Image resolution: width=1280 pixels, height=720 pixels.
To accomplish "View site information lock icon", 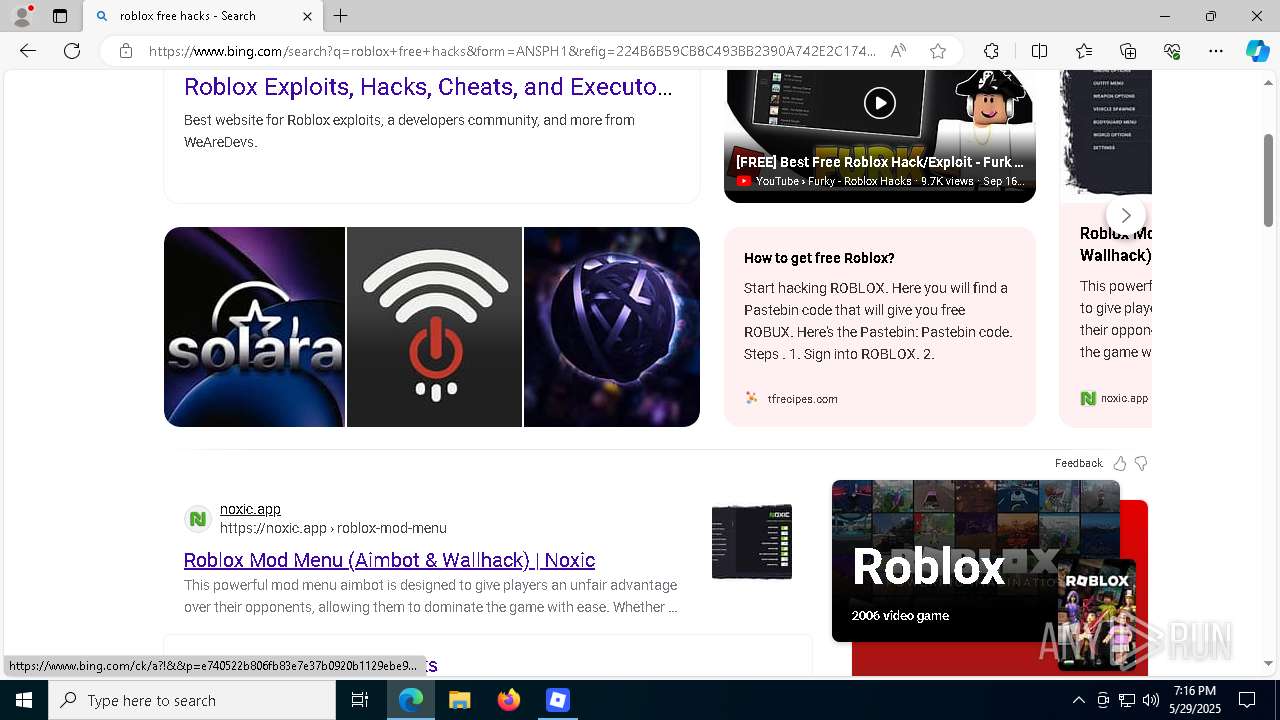I will click(126, 51).
